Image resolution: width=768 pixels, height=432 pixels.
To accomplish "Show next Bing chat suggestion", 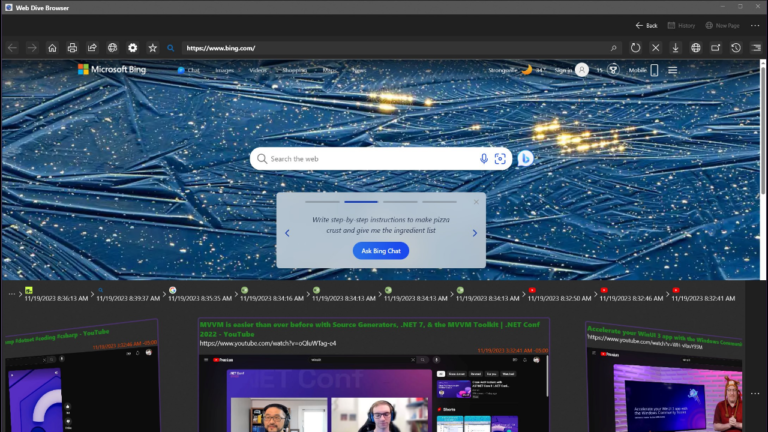I will (474, 233).
